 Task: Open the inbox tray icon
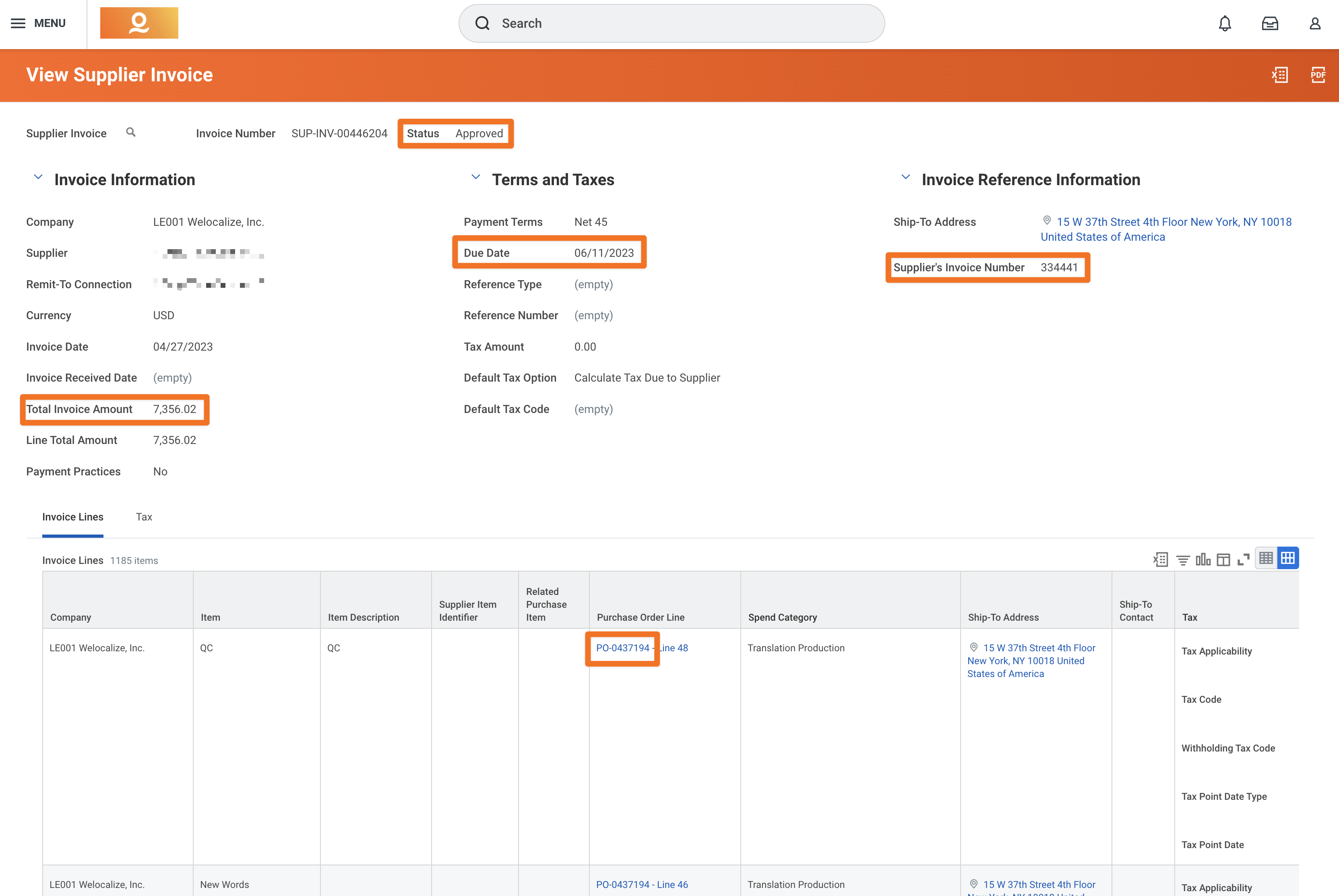click(x=1270, y=23)
